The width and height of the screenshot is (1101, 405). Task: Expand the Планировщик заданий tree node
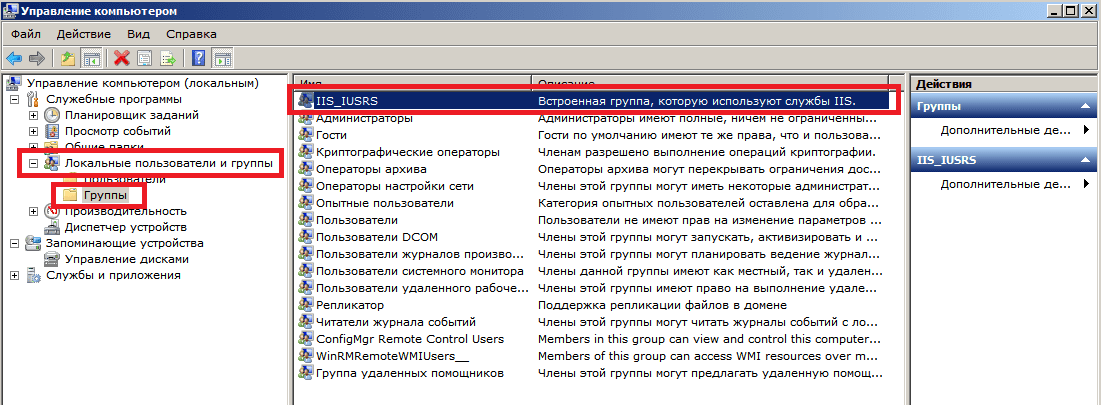tap(33, 115)
